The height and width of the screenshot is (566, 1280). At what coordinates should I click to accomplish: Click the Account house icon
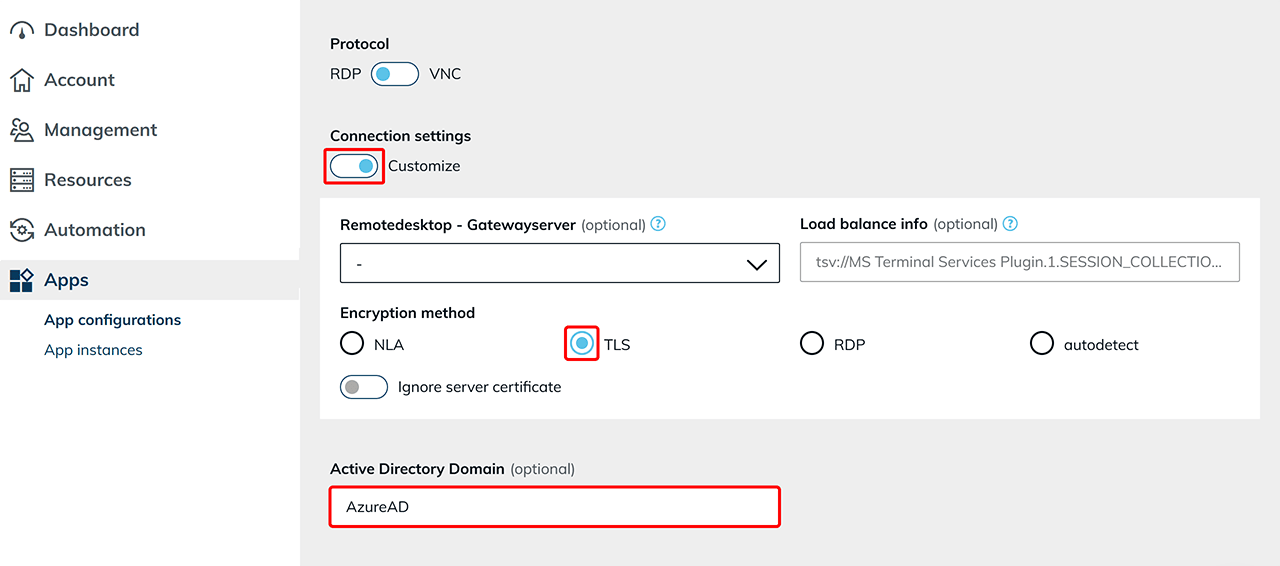click(22, 80)
